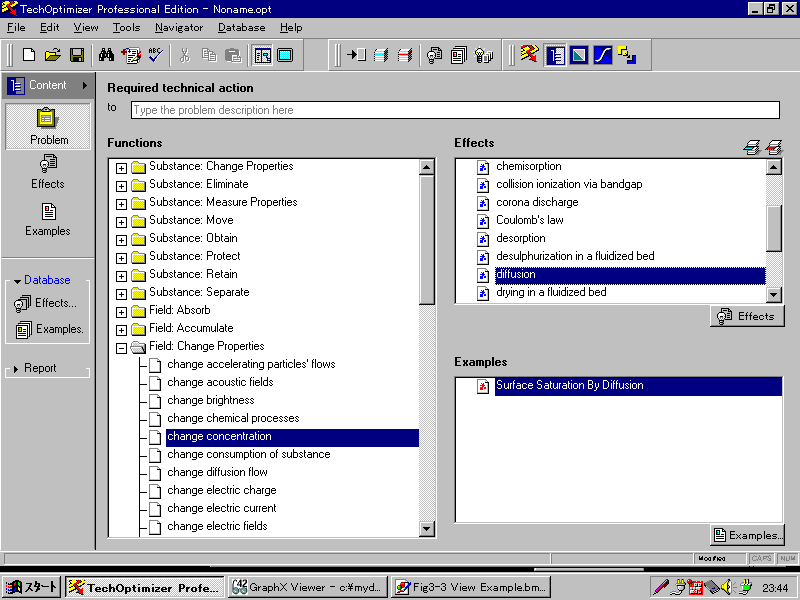Viewport: 800px width, 600px height.
Task: Expand the Field: Accumulate folder
Action: [x=121, y=330]
